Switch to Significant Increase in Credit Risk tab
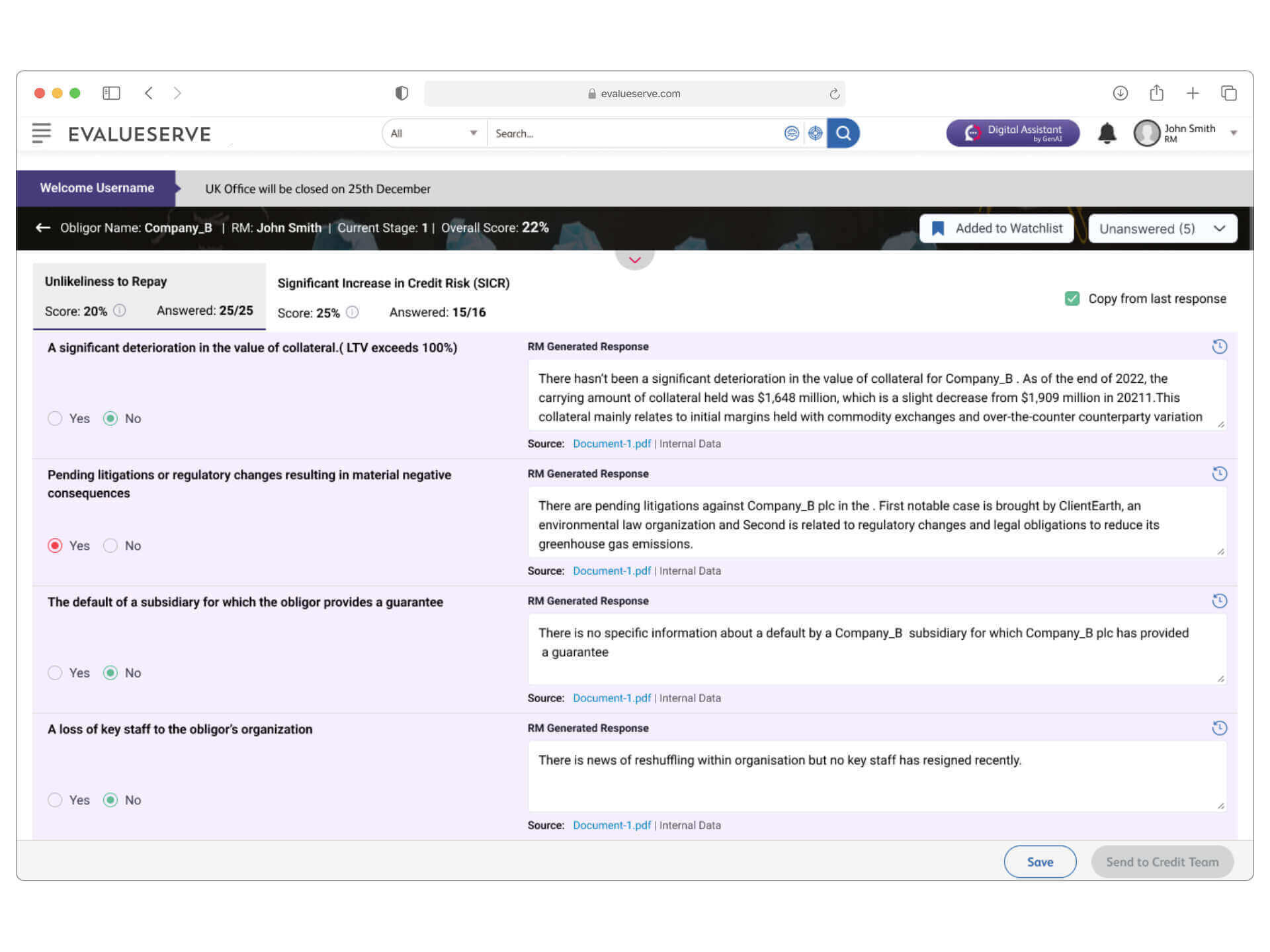 (x=393, y=283)
